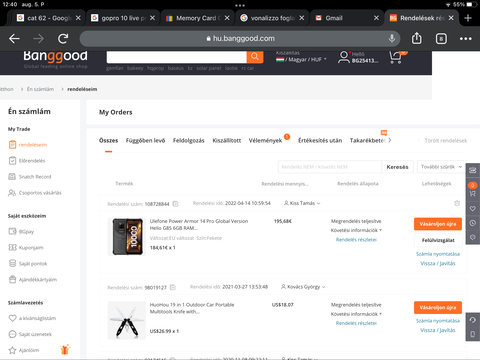480x360 pixels.
Task: Focus the order number search field
Action: point(330,167)
